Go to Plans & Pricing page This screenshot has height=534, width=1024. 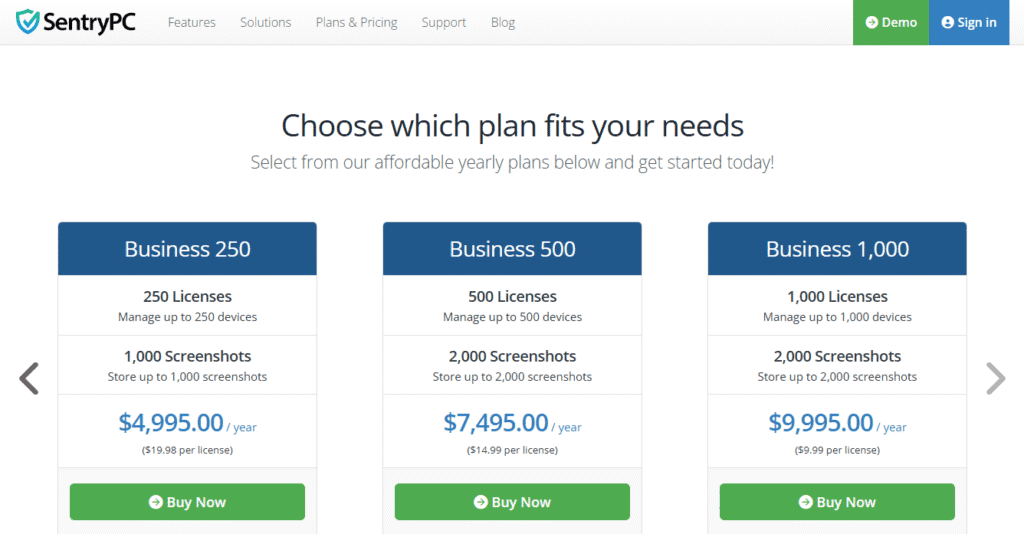point(356,22)
